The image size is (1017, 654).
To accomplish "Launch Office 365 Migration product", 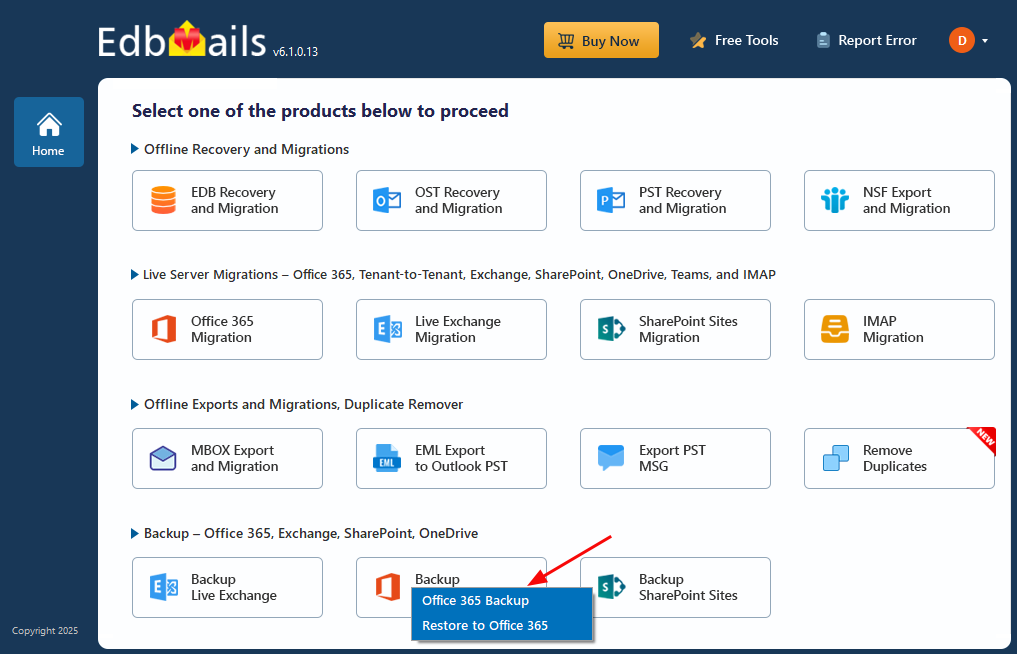I will pyautogui.click(x=227, y=329).
